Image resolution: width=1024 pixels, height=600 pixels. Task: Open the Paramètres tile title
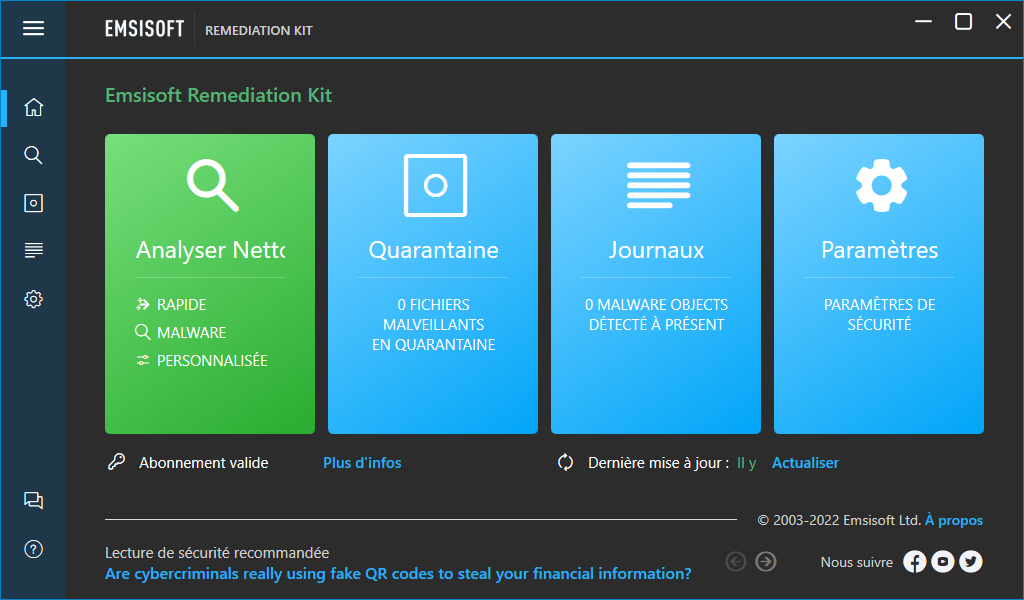[x=880, y=250]
